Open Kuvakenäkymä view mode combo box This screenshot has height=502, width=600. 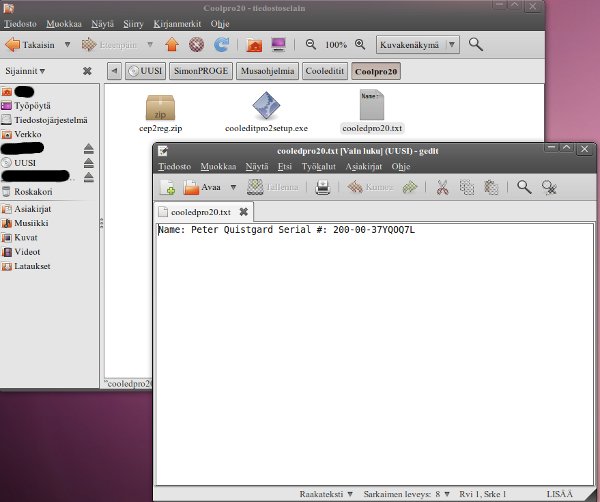(417, 45)
